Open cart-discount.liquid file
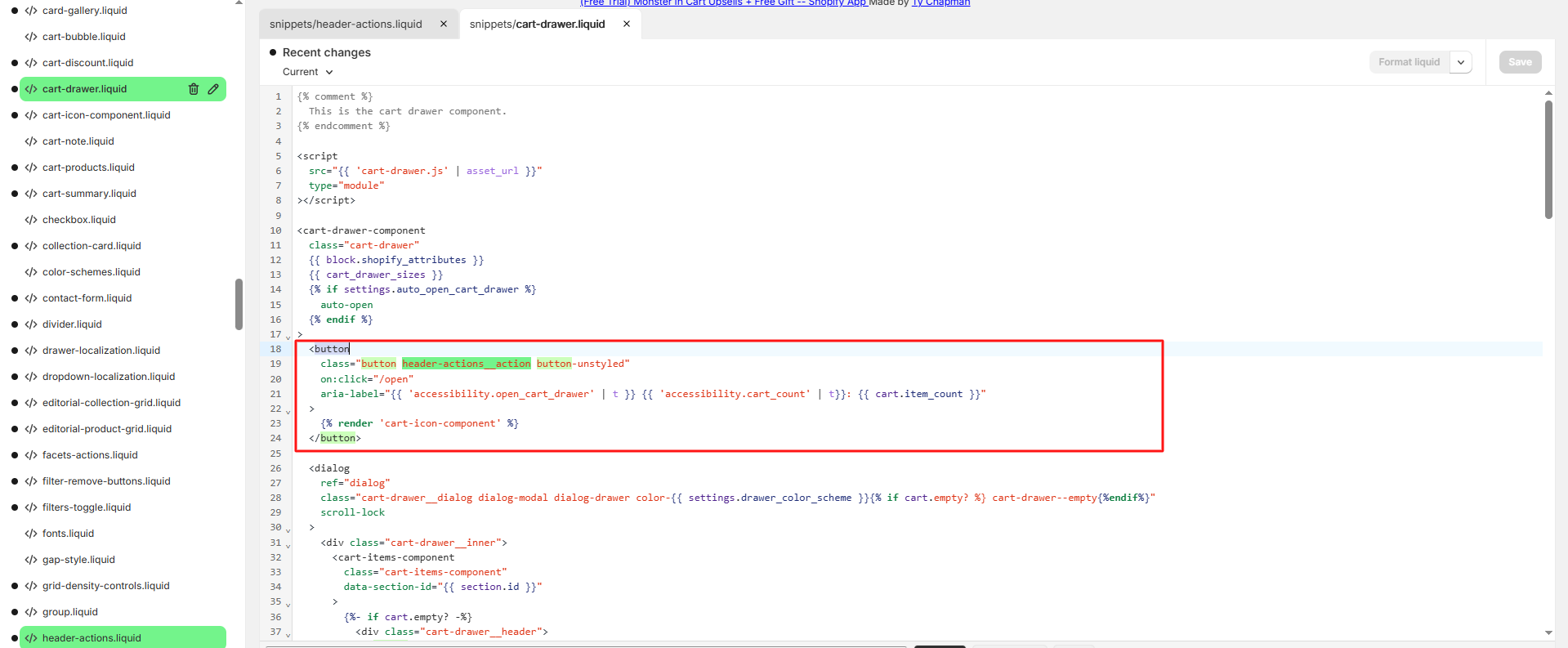The height and width of the screenshot is (648, 1568). pyautogui.click(x=87, y=63)
